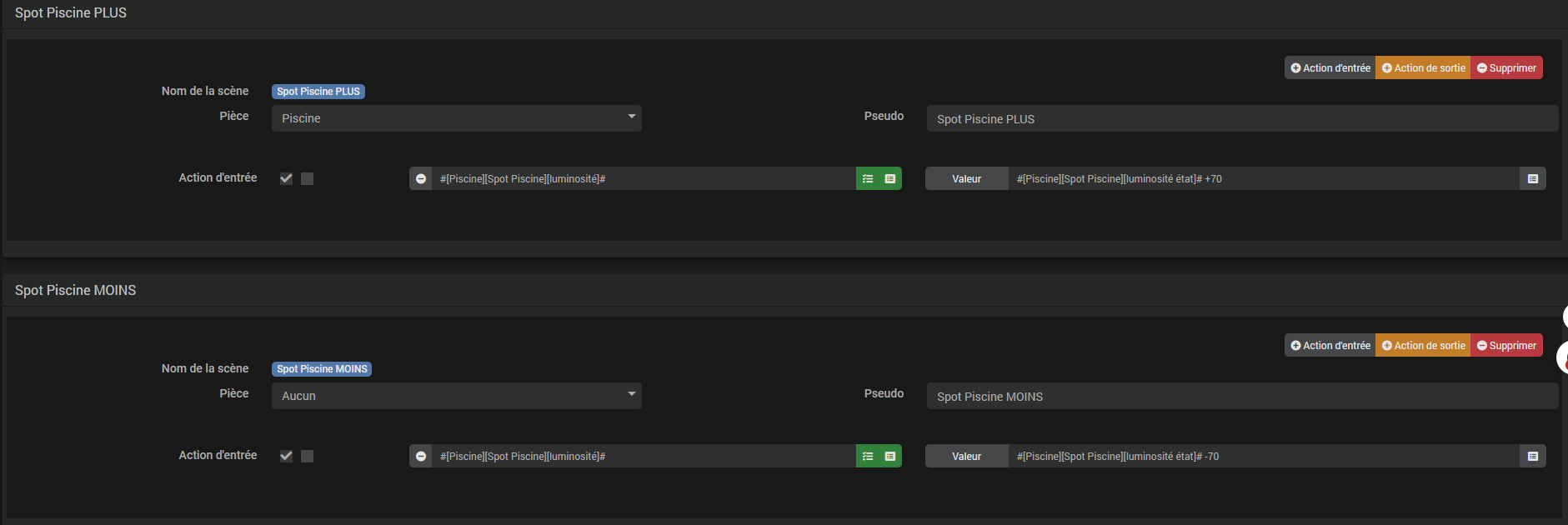Screen dimensions: 1568x525
Task: Click Supprimer for the Spot Piscine PLUS scene
Action: tap(1506, 68)
